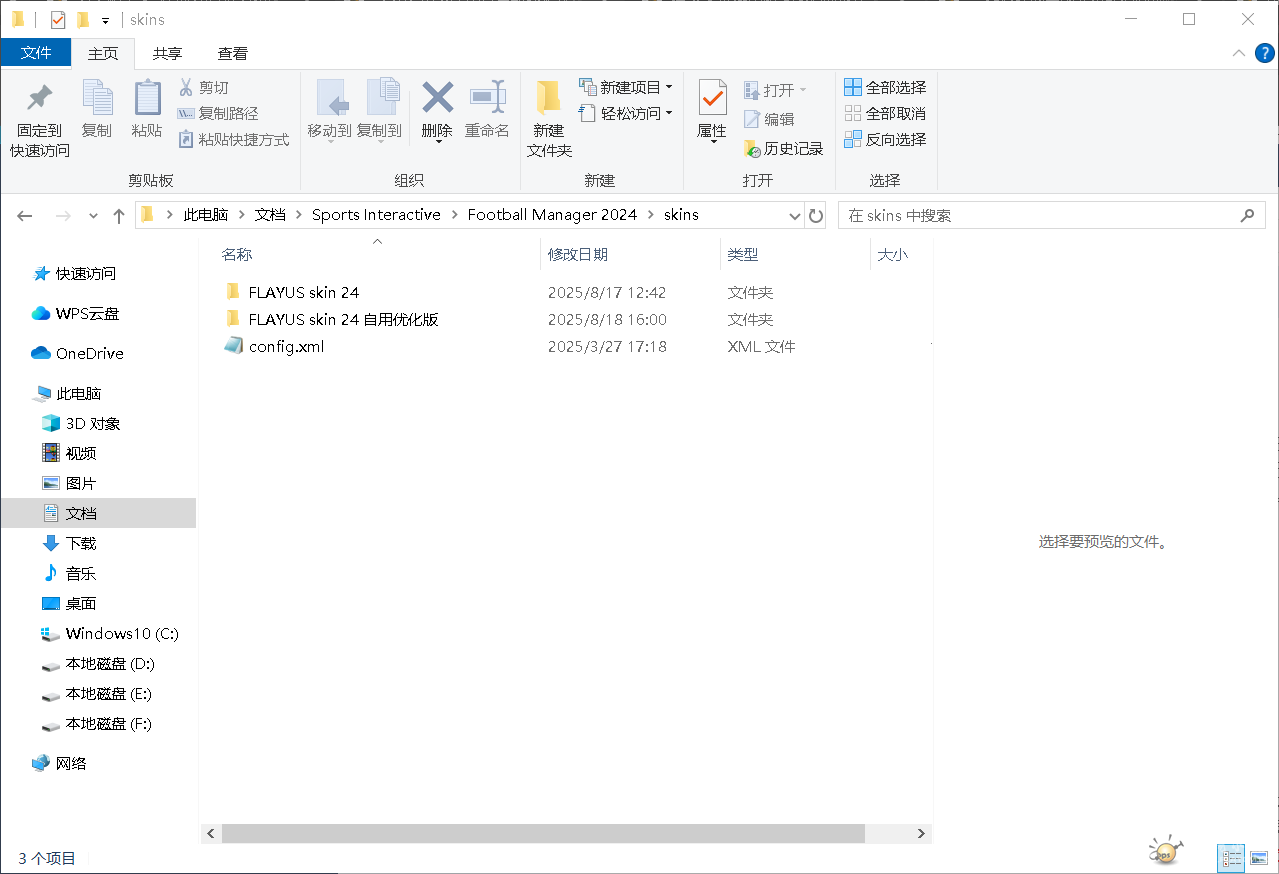
Task: Click the 粘贴 paste clipboard icon
Action: [x=147, y=98]
